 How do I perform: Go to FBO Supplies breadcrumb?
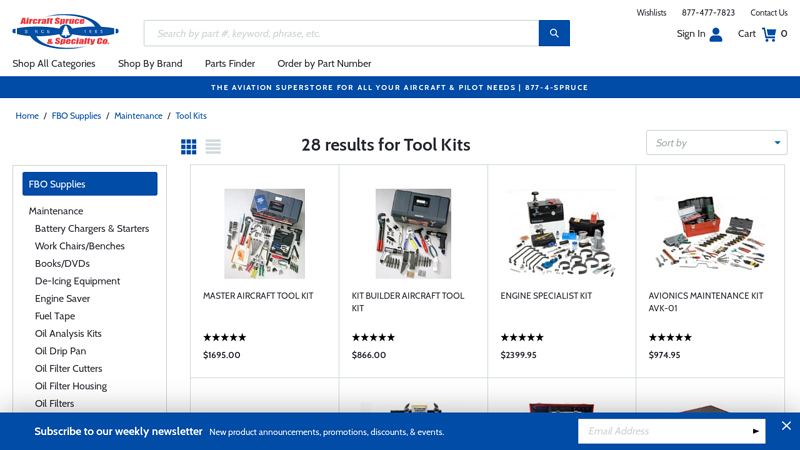[x=77, y=116]
